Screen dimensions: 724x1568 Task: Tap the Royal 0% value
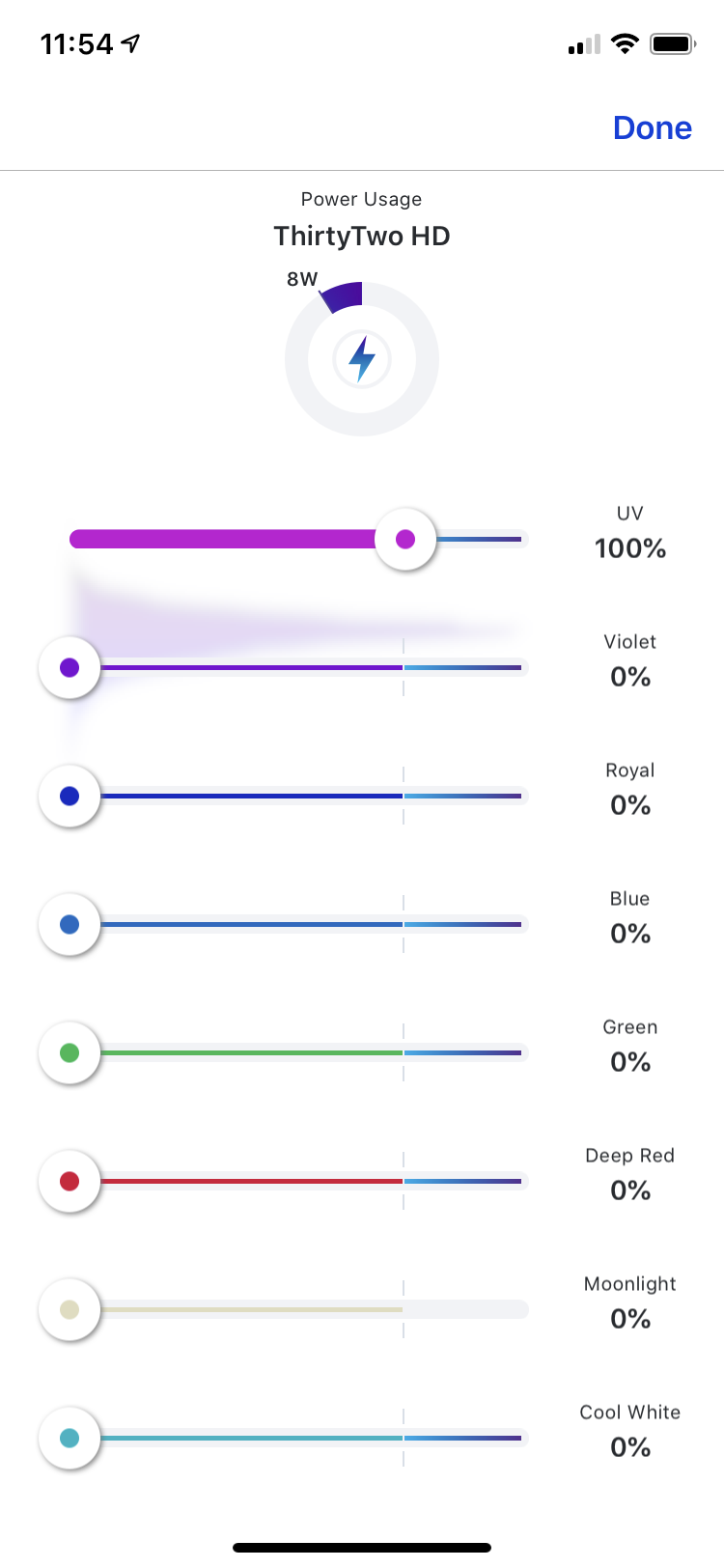[x=630, y=805]
